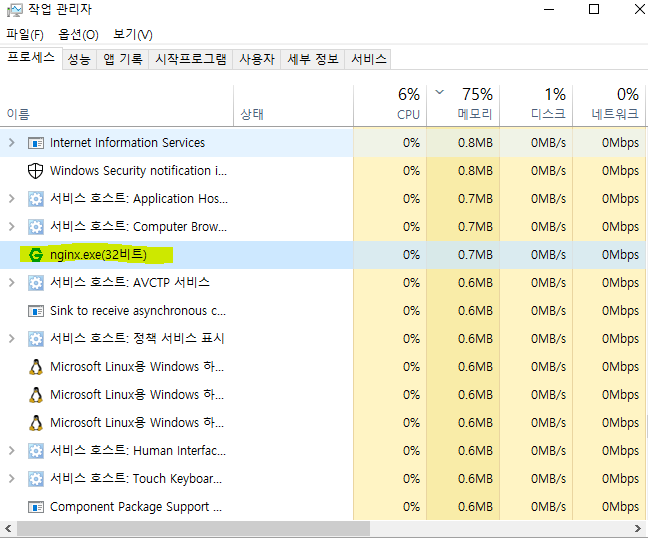Sort by the 네트워크 column header
648x540 pixels.
point(609,106)
